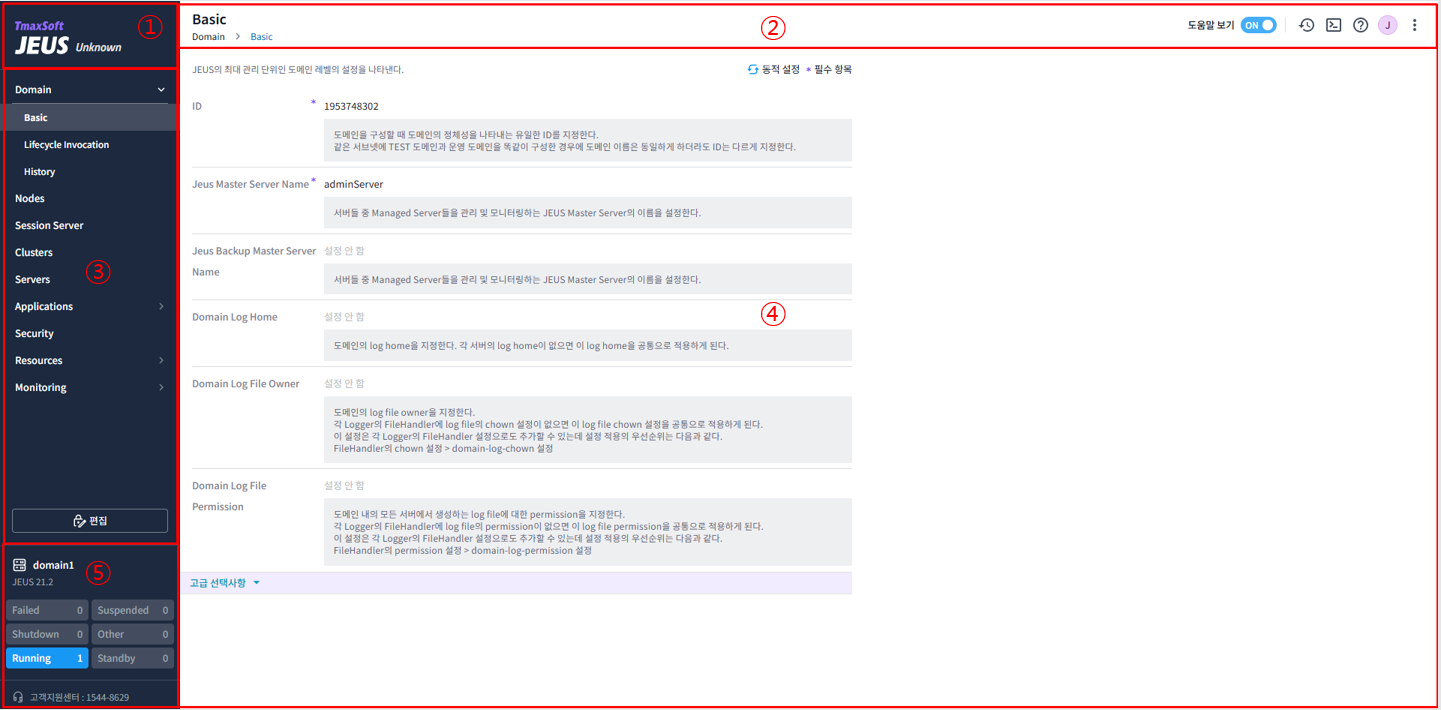
Task: Open Lifecycle Invocation menu item
Action: [x=67, y=145]
